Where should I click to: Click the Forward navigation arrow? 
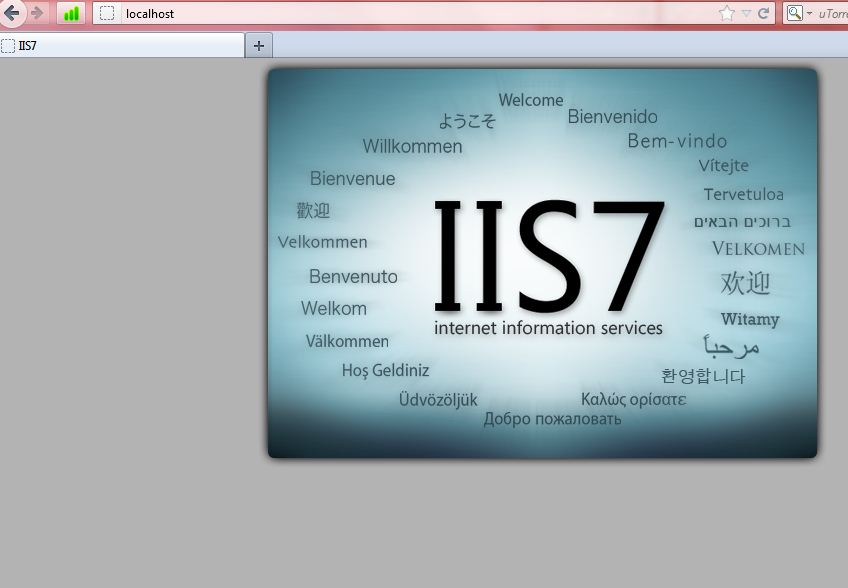point(37,13)
